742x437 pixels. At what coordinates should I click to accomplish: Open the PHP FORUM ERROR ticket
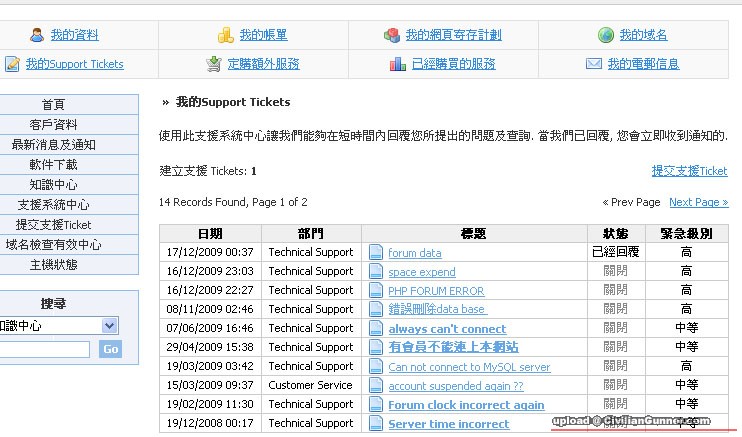click(436, 291)
